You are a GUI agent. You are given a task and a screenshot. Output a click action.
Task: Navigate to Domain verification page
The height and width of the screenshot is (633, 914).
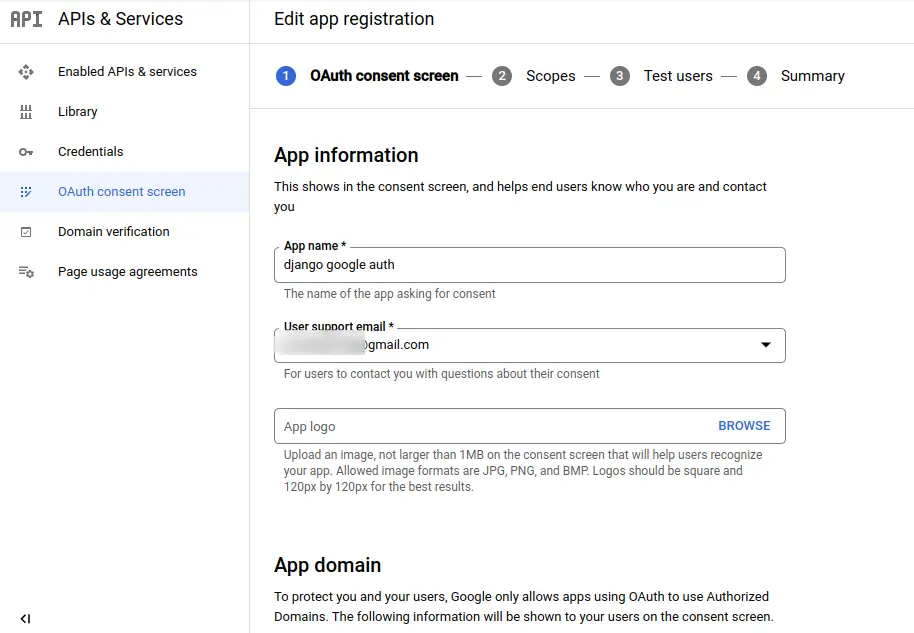pyautogui.click(x=114, y=232)
